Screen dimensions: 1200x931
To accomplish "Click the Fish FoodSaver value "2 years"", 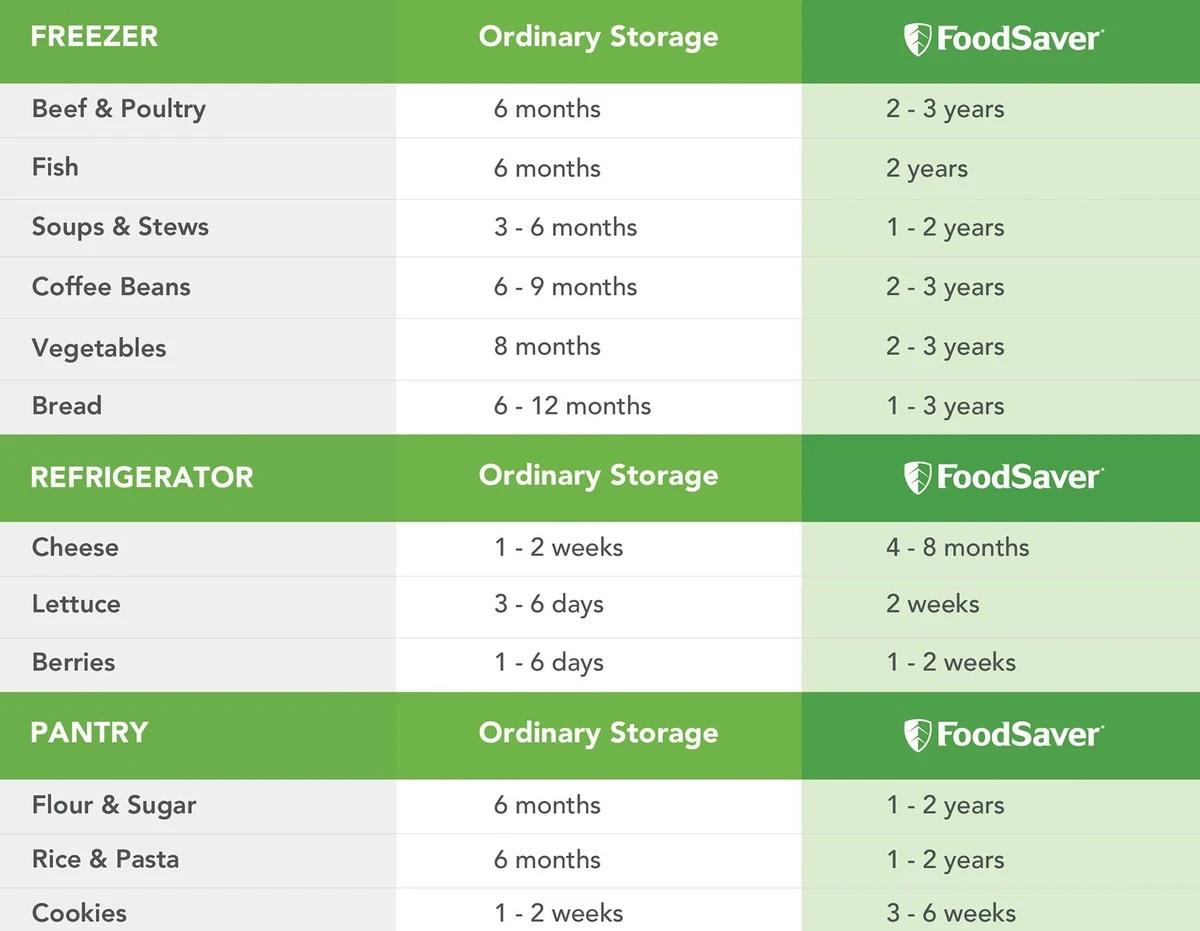I will pos(926,168).
